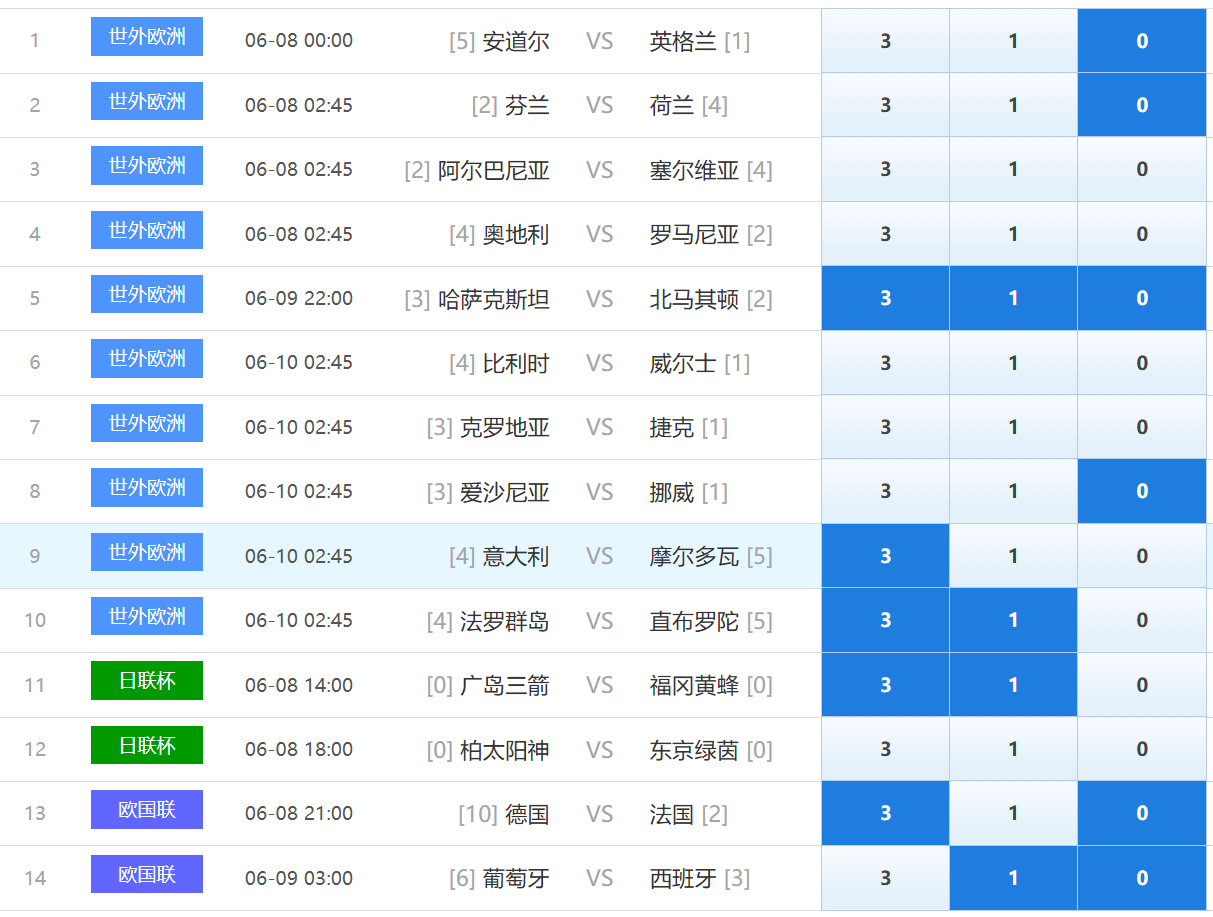Image resolution: width=1213 pixels, height=917 pixels.
Task: Deselect loss (0) for 芬兰 vs 荷兰
Action: tap(1142, 105)
